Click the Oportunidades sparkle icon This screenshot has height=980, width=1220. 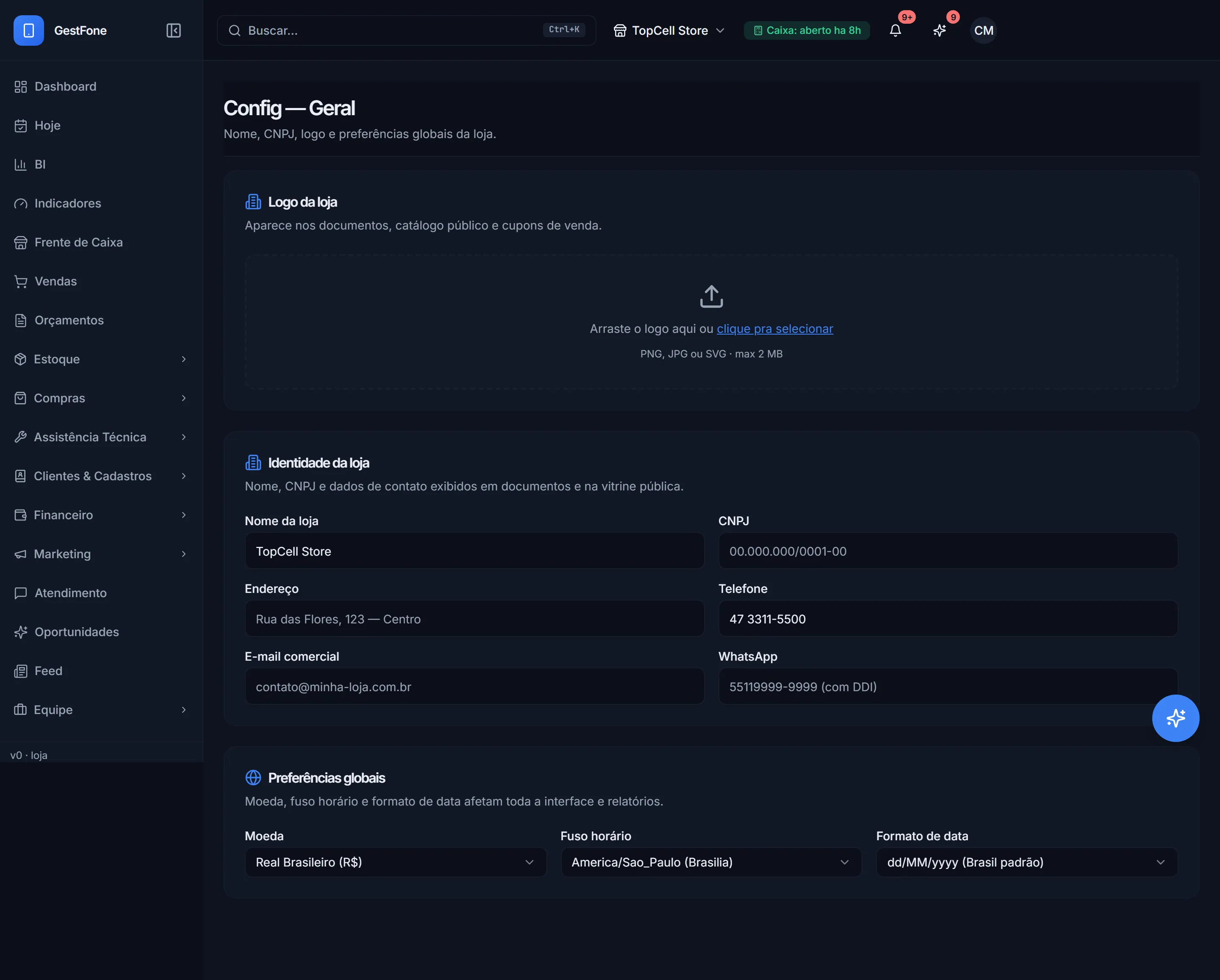[x=21, y=632]
